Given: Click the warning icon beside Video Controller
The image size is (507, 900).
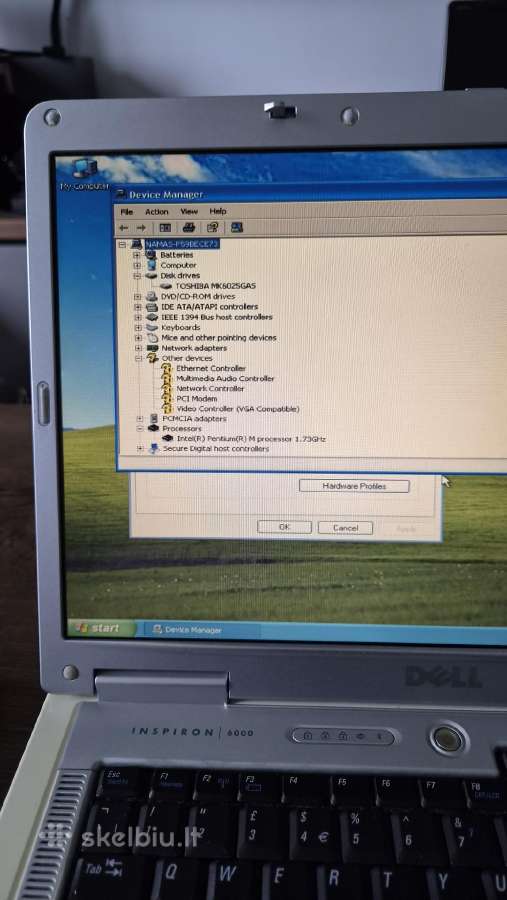Looking at the screenshot, I should pos(167,409).
